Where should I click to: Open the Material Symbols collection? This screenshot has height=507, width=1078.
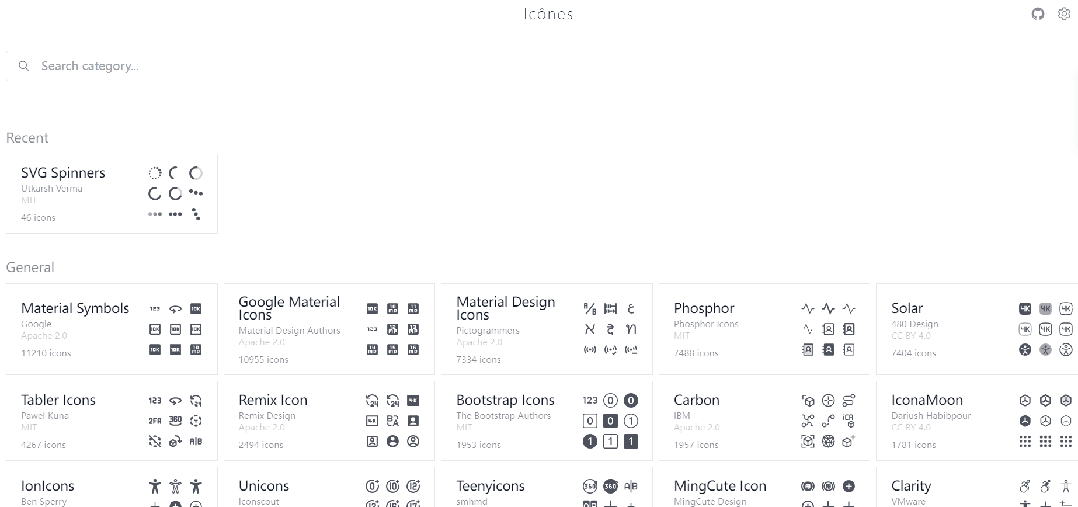tap(112, 329)
